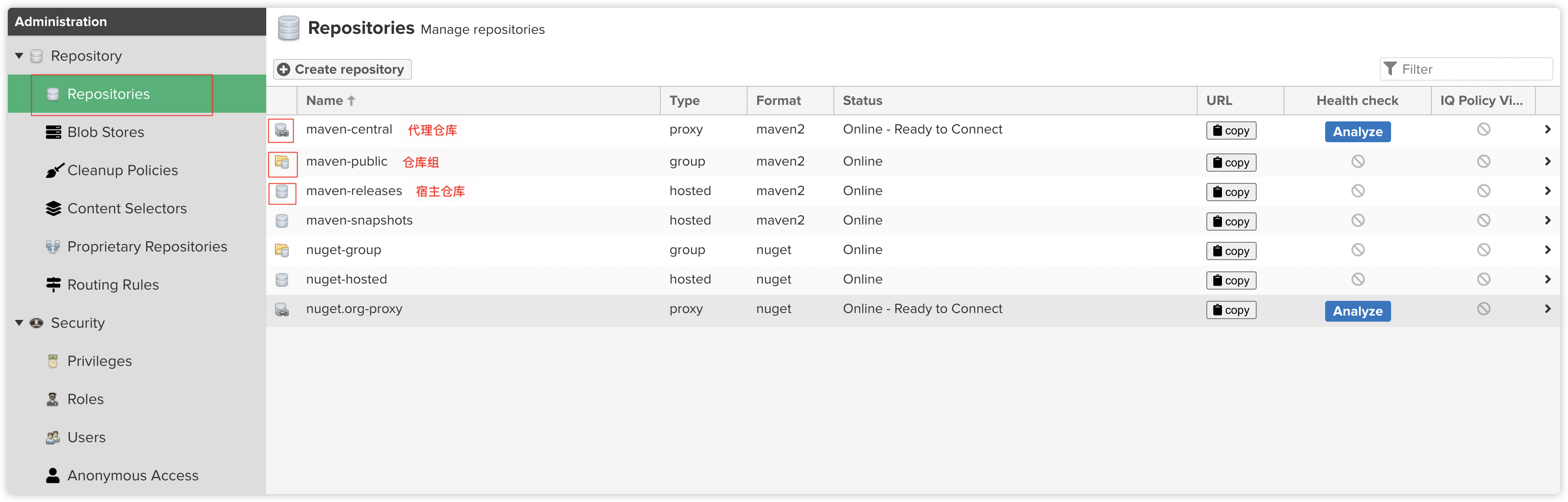1568x502 pixels.
Task: Click the Repository section database icon
Action: 36,56
